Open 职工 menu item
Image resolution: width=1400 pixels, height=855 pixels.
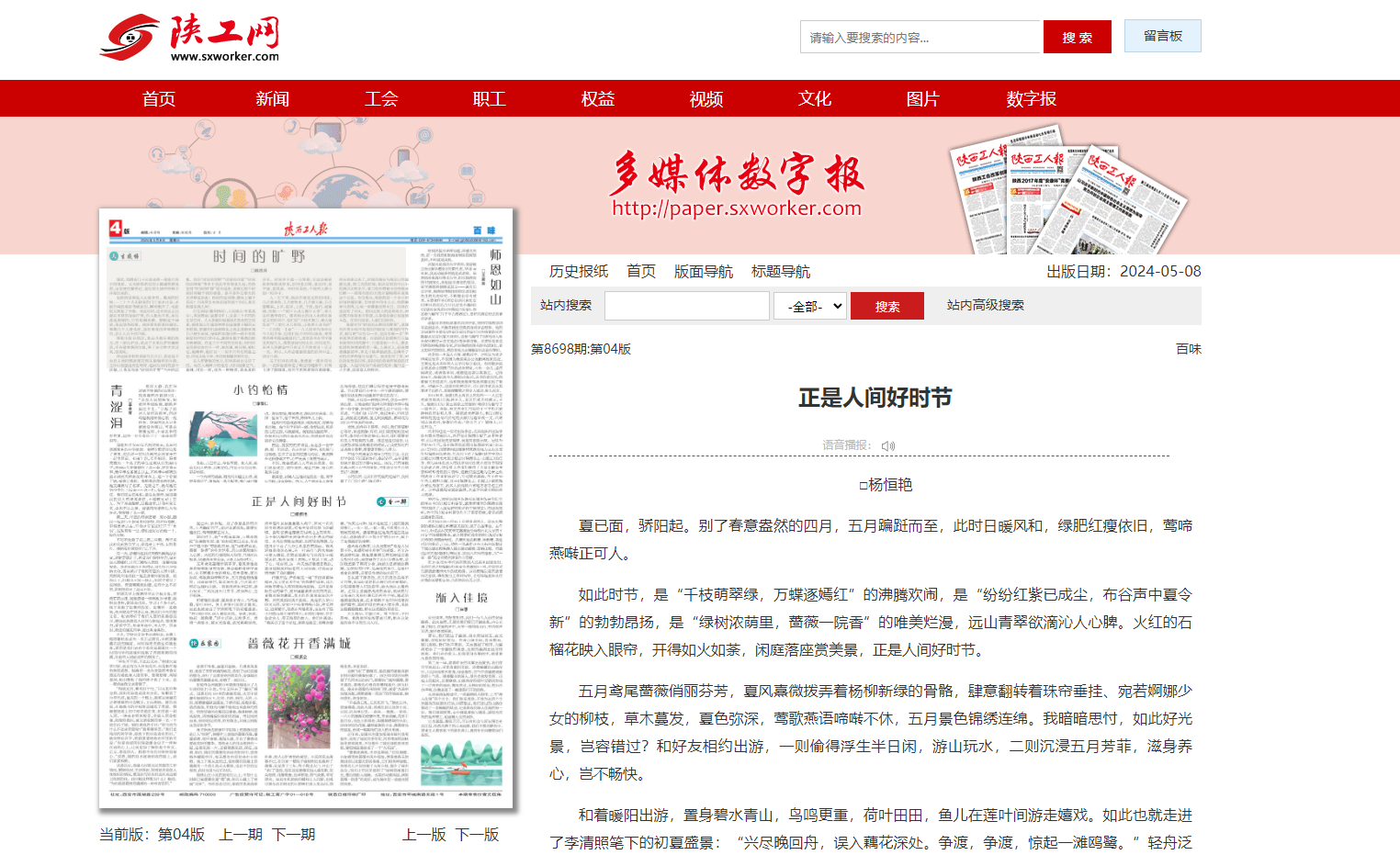click(x=490, y=98)
